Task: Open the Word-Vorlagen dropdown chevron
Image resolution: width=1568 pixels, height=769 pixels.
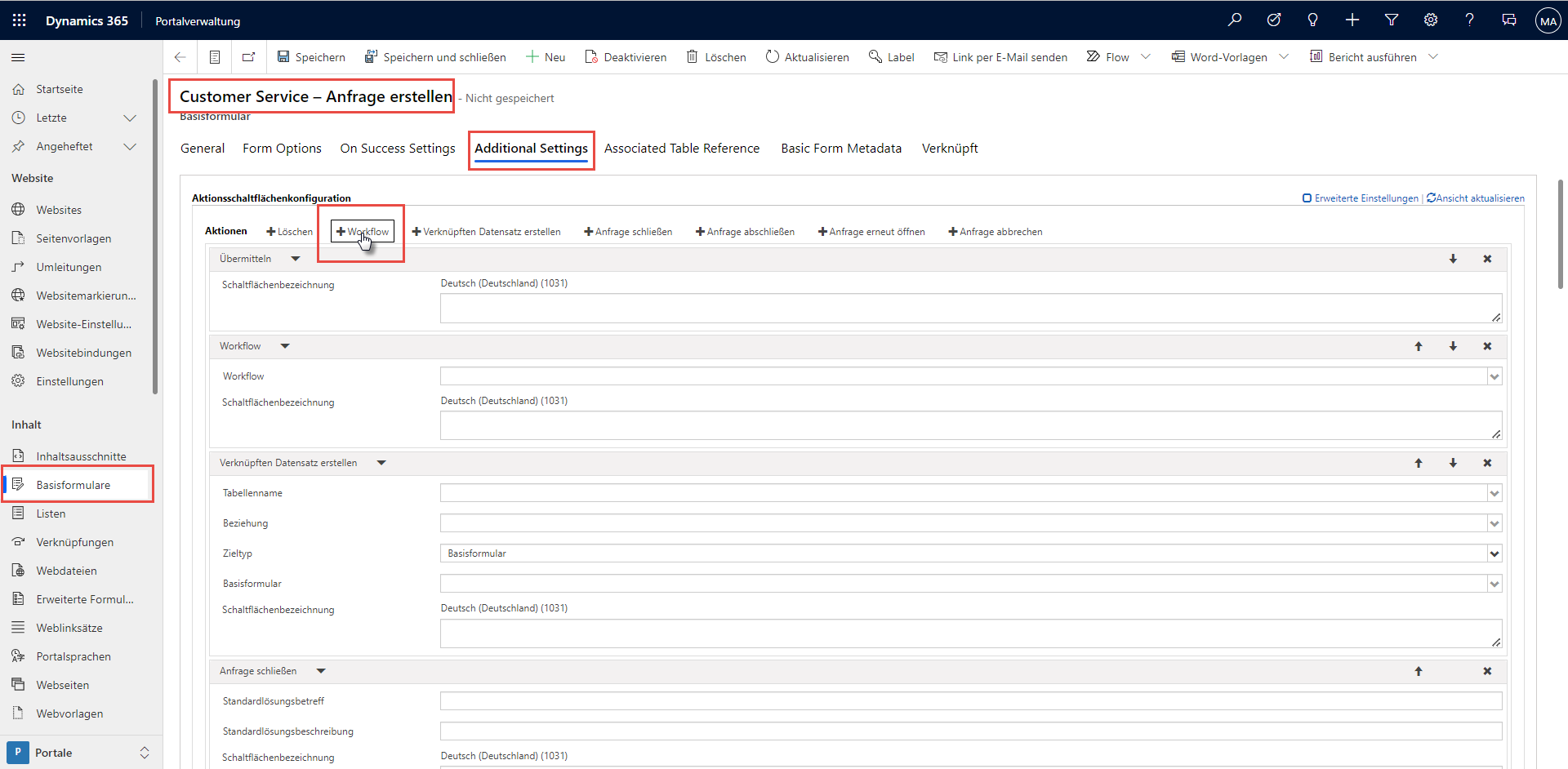Action: click(x=1284, y=56)
